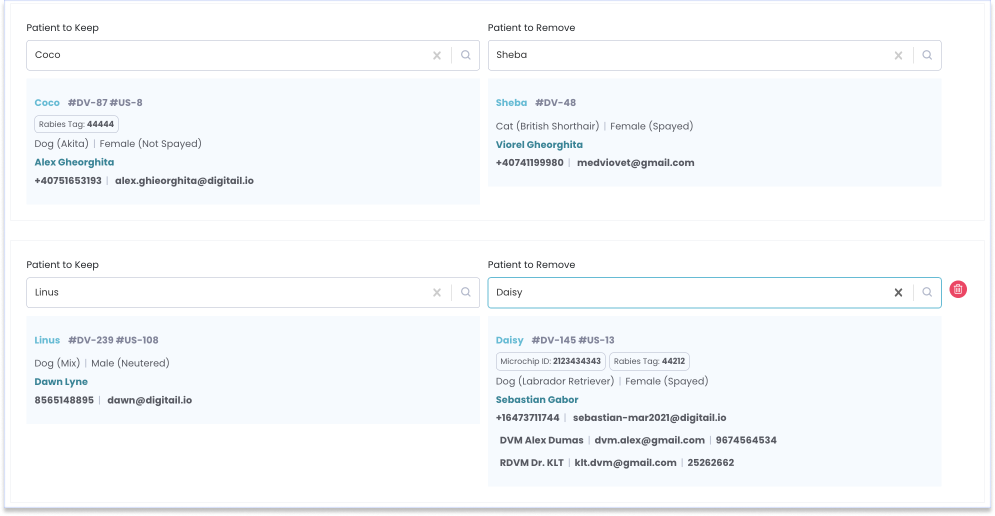
Task: Click Linus ID #DV-239 #US-108
Action: 113,340
